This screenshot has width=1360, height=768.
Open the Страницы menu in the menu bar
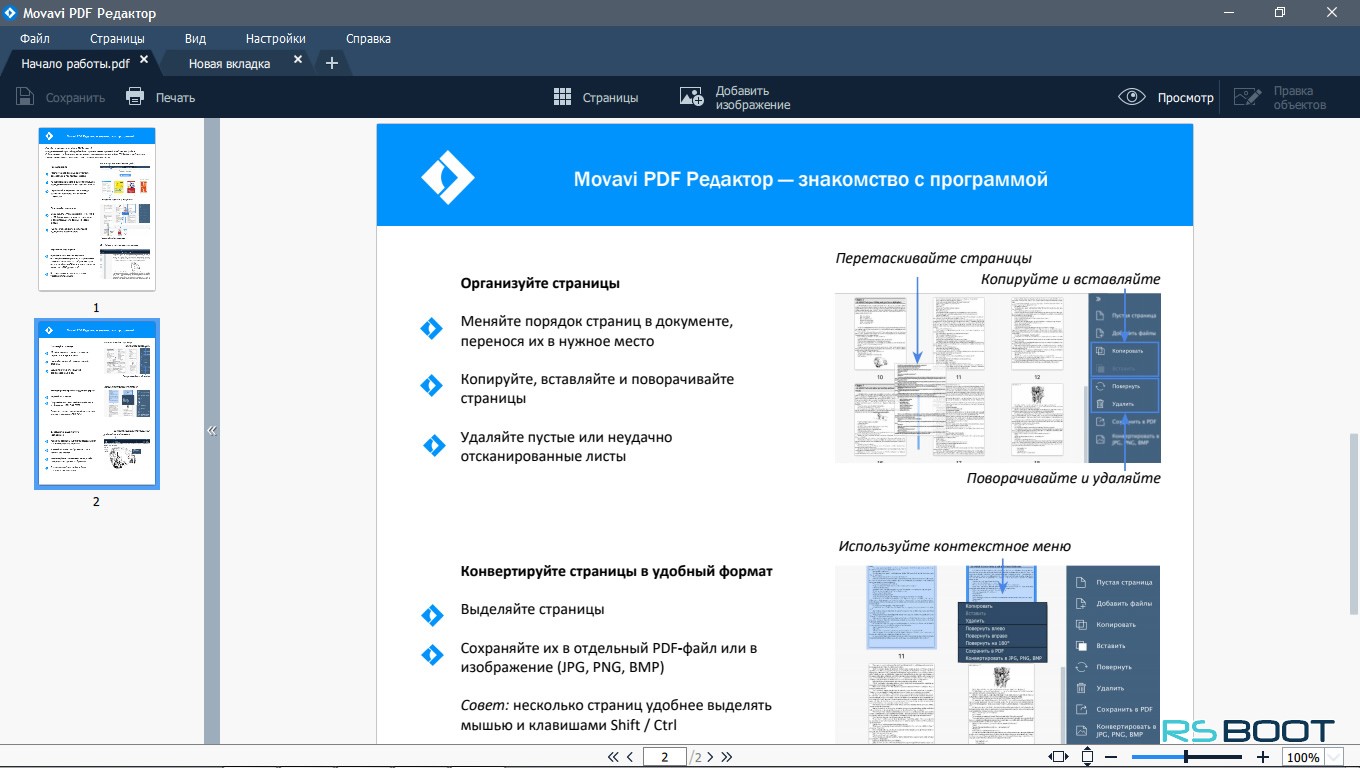(117, 39)
